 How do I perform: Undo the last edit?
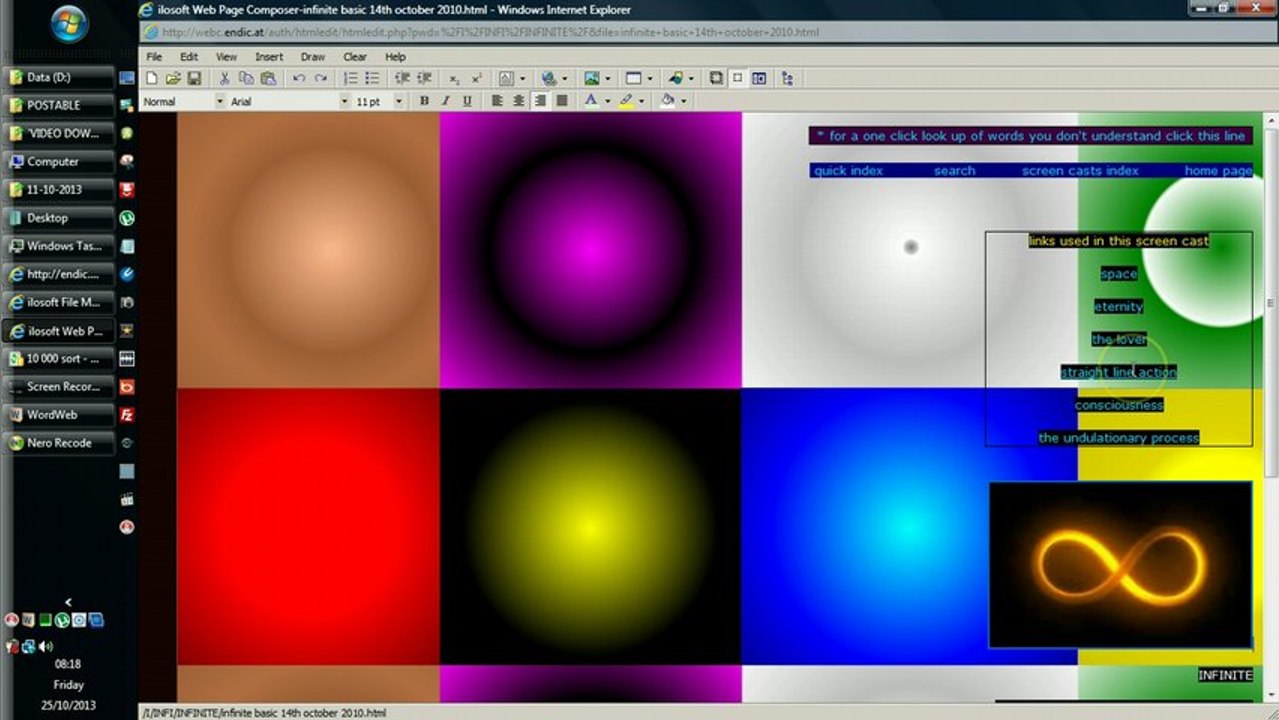click(298, 78)
